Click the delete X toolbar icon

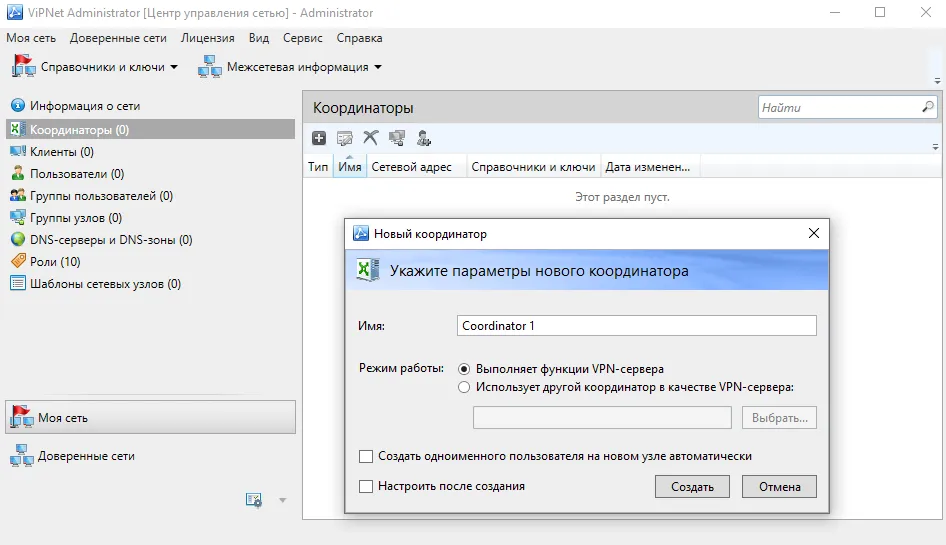click(370, 138)
